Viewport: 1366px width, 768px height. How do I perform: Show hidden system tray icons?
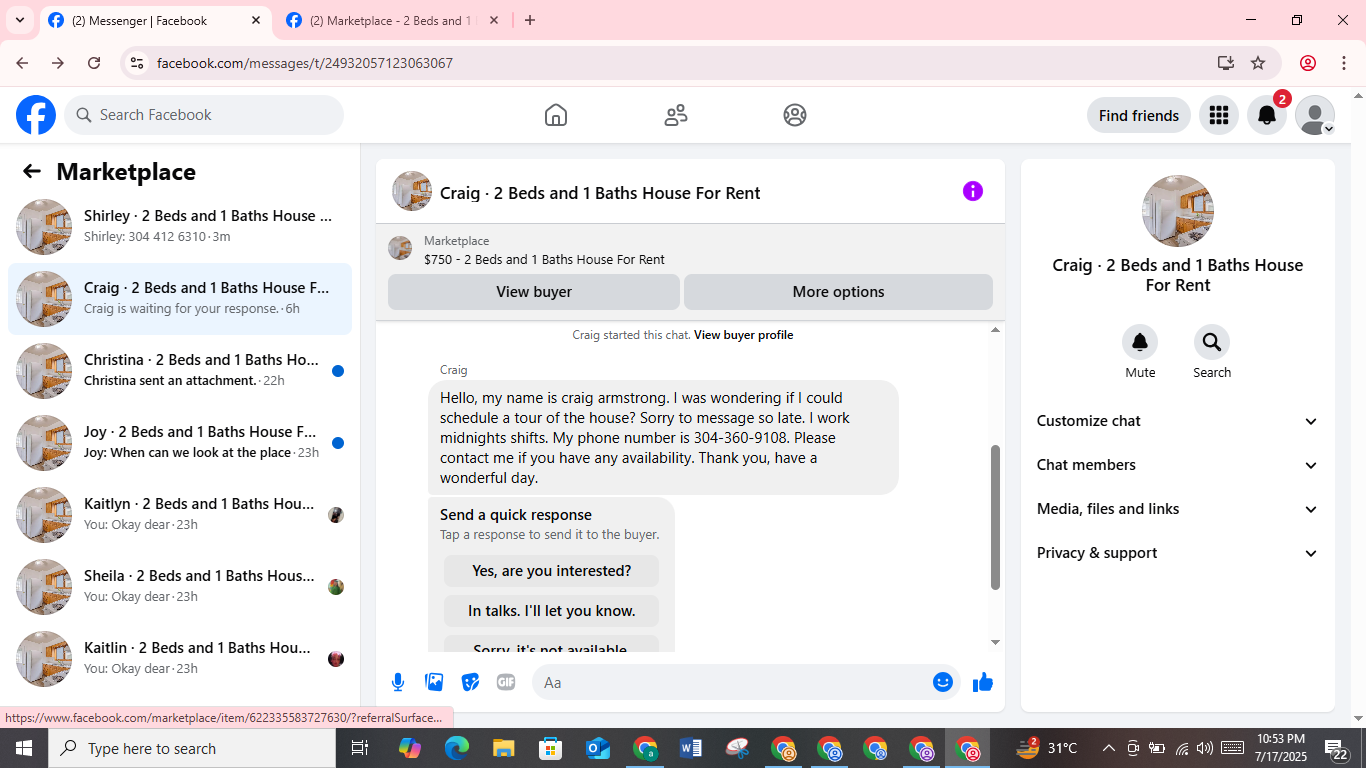point(1108,748)
